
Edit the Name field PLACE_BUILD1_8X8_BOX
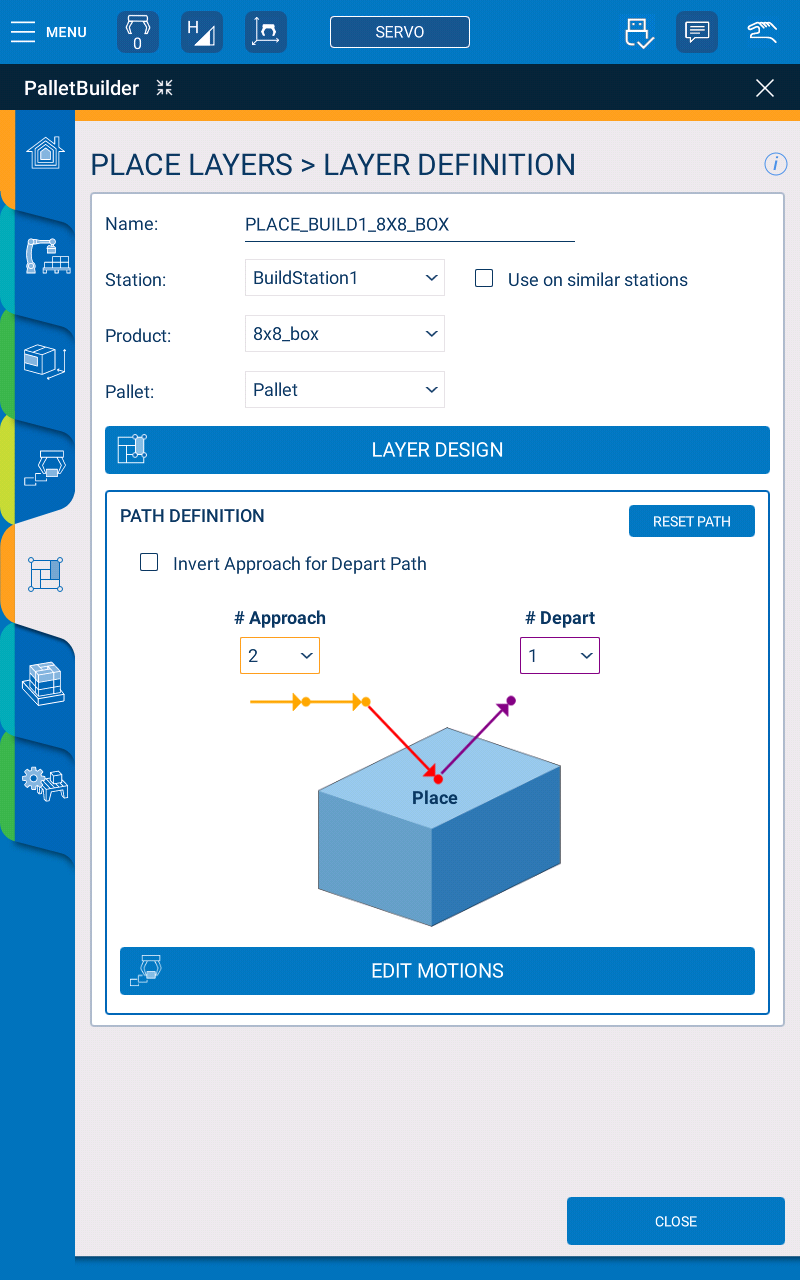point(409,225)
